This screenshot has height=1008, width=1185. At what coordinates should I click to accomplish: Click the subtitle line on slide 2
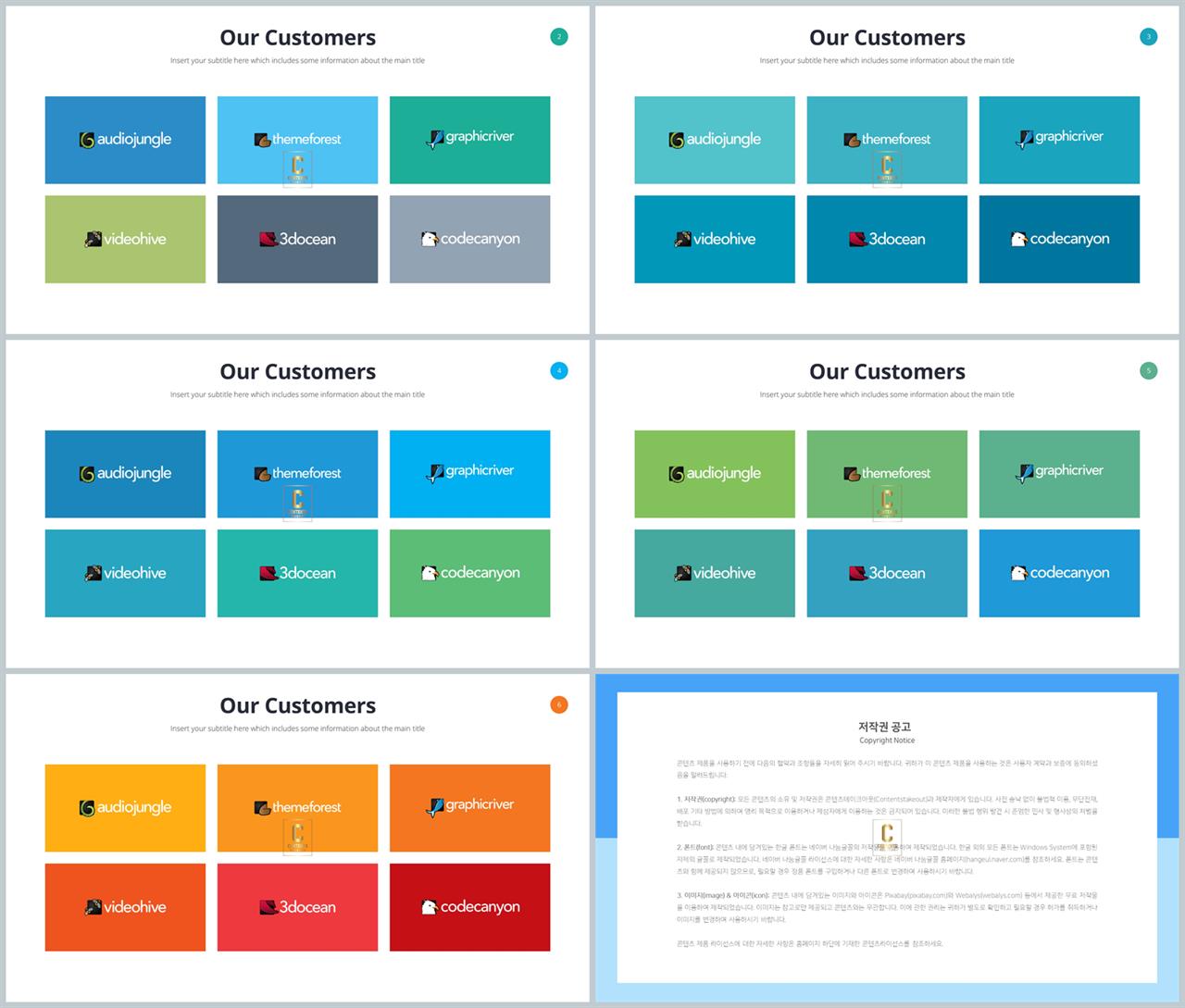pos(297,61)
